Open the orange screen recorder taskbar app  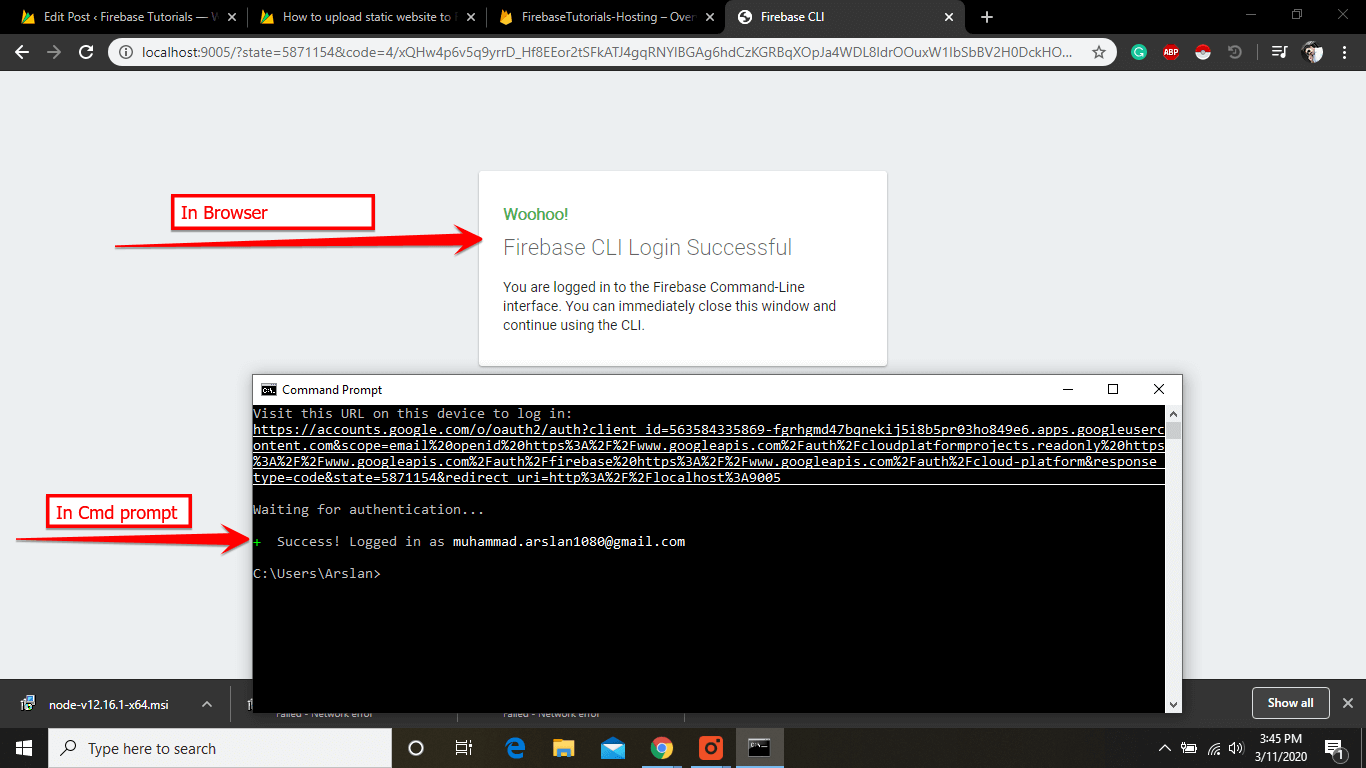pyautogui.click(x=711, y=748)
